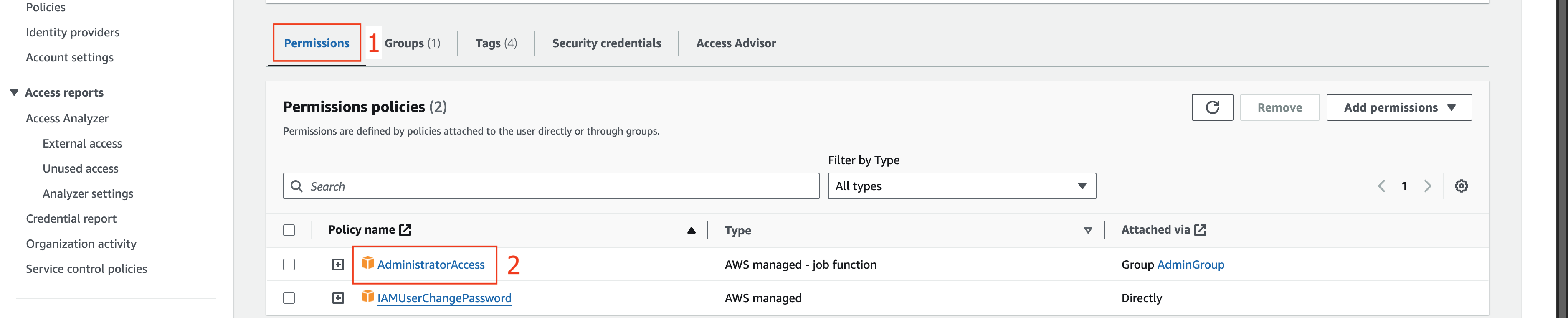Open Policy name external link icon

(405, 230)
